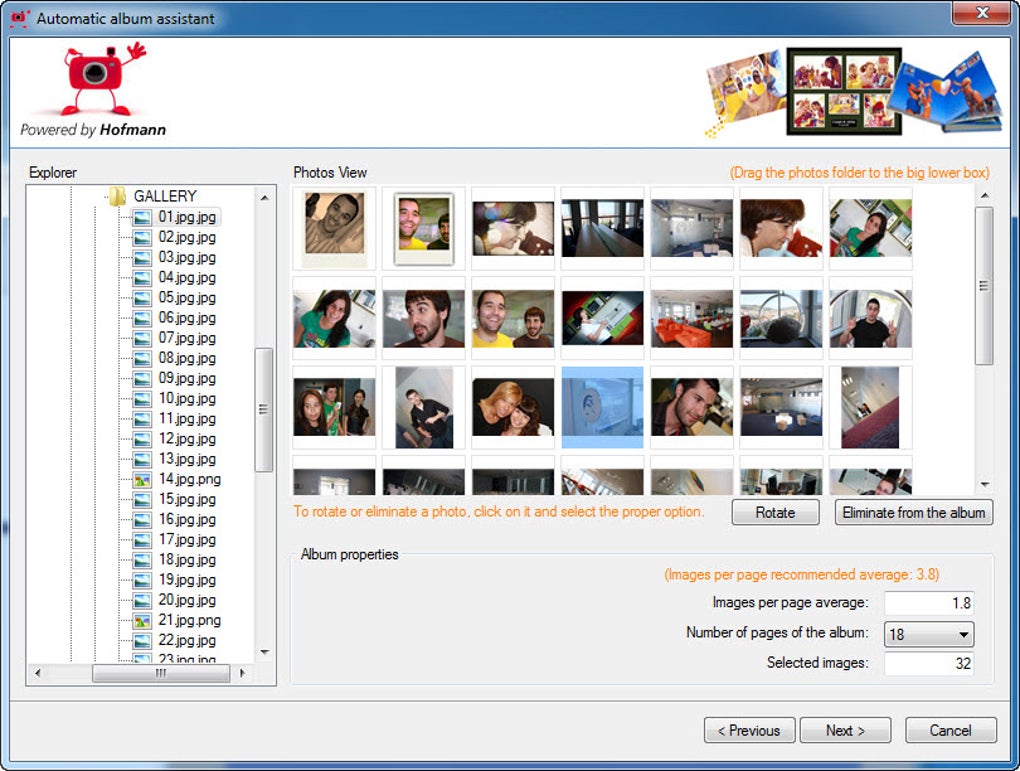
Task: Select 15.jpg.jpg in the Explorer tree
Action: (x=187, y=499)
